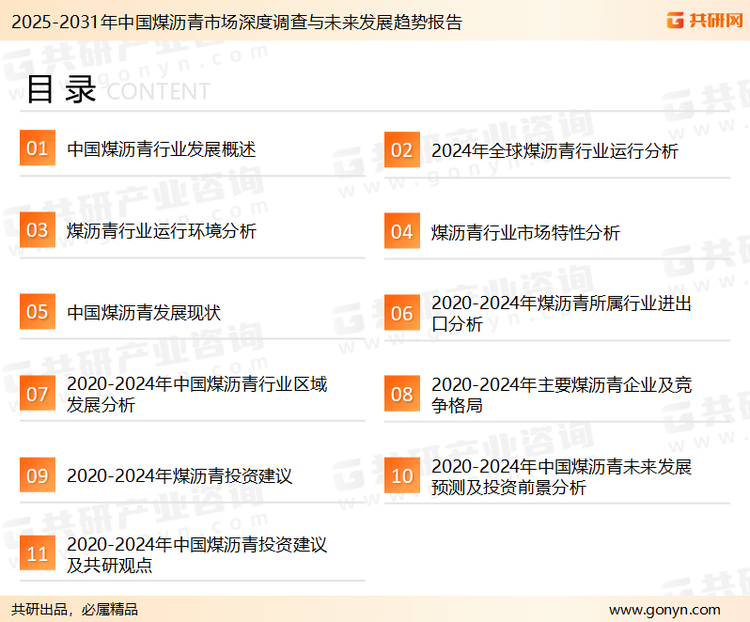This screenshot has height=622, width=750.
Task: Click the report title header text
Action: [x=235, y=22]
